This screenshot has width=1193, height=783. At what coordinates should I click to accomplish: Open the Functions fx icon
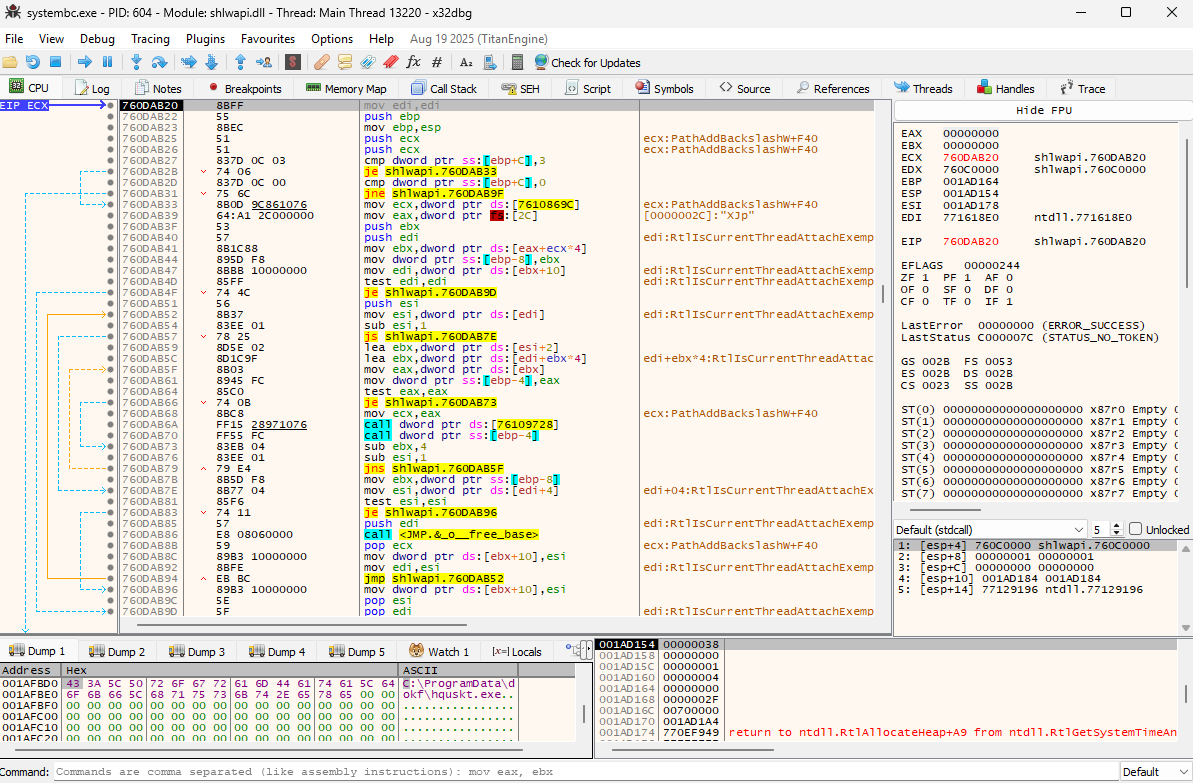413,62
